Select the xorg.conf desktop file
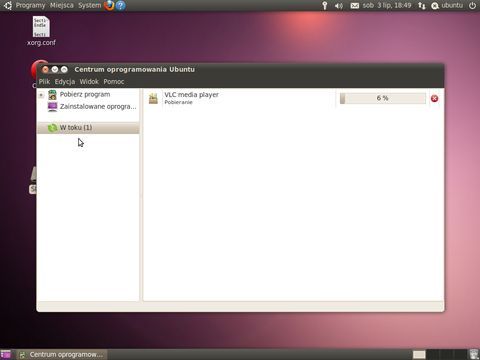 point(41,31)
